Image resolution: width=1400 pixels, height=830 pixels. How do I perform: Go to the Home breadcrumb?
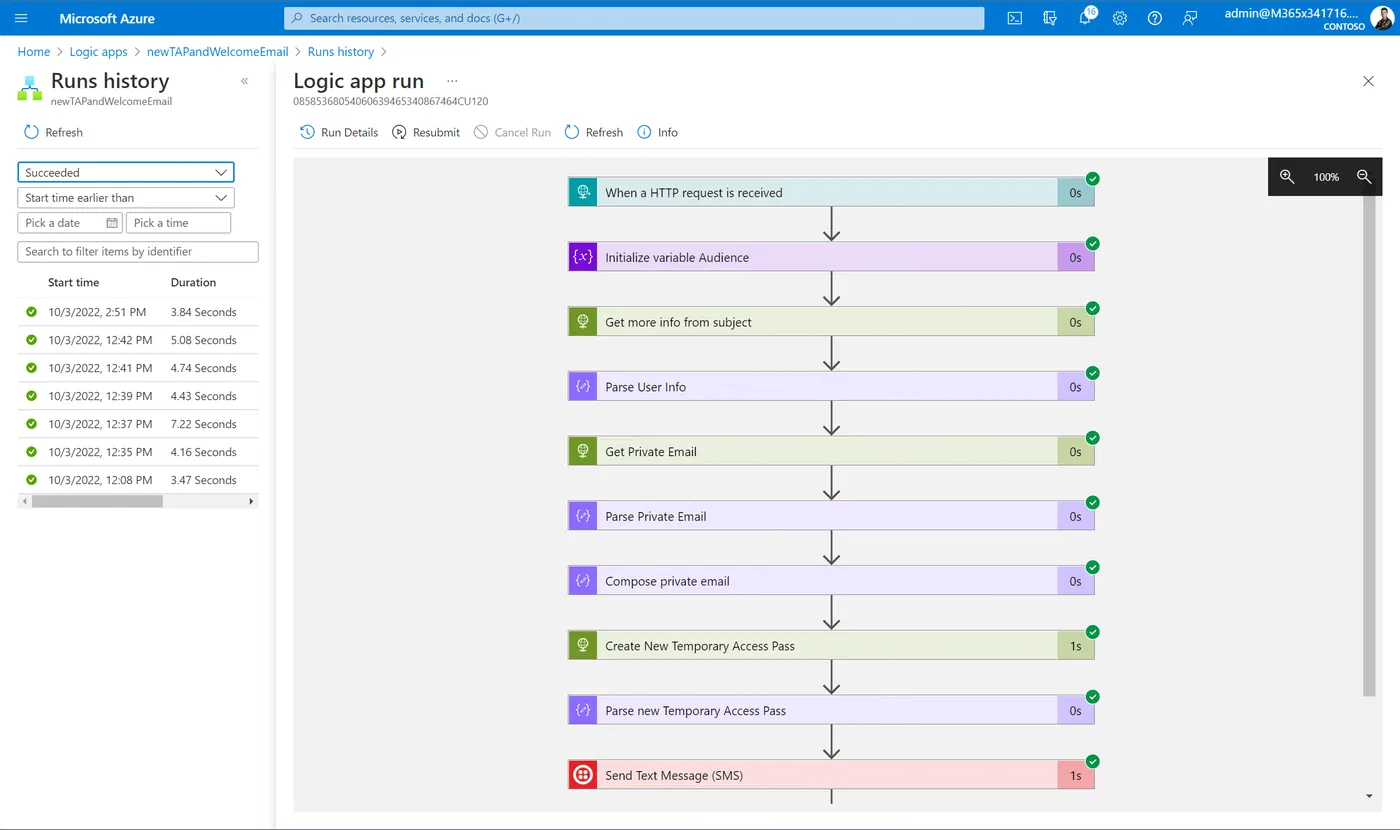coord(34,51)
